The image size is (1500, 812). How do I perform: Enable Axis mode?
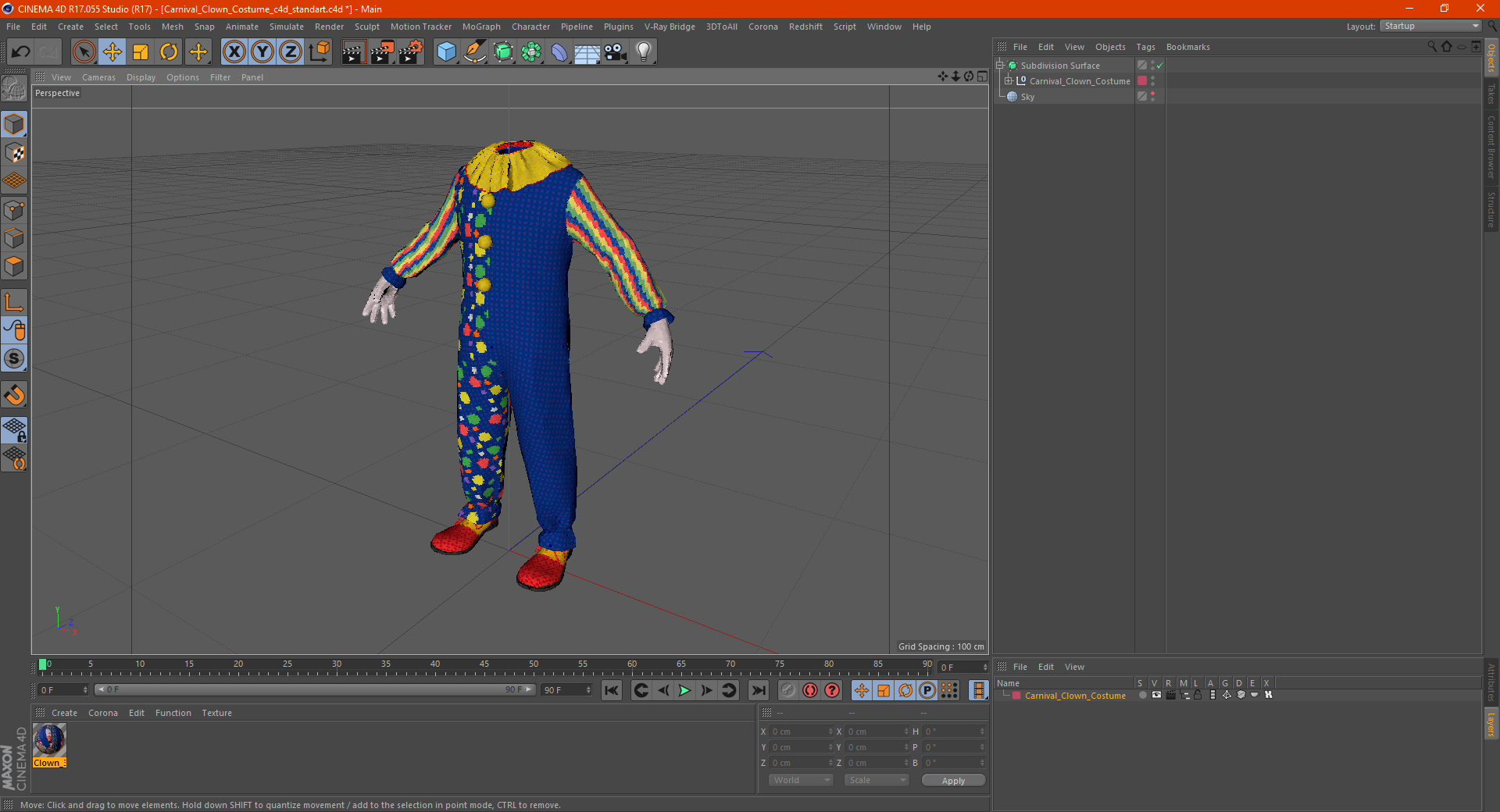click(x=14, y=302)
